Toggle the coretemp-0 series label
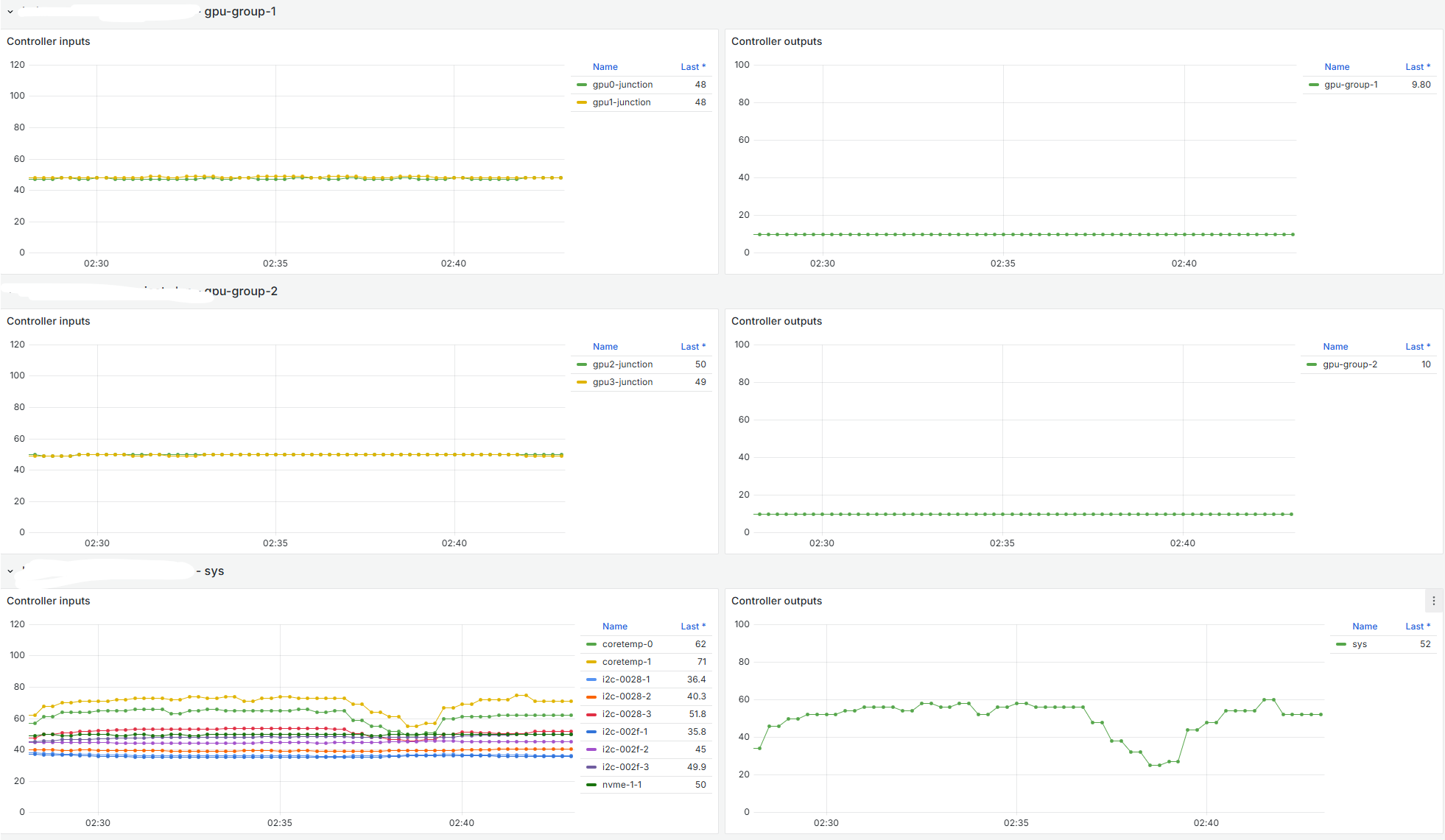1445x840 pixels. point(627,644)
